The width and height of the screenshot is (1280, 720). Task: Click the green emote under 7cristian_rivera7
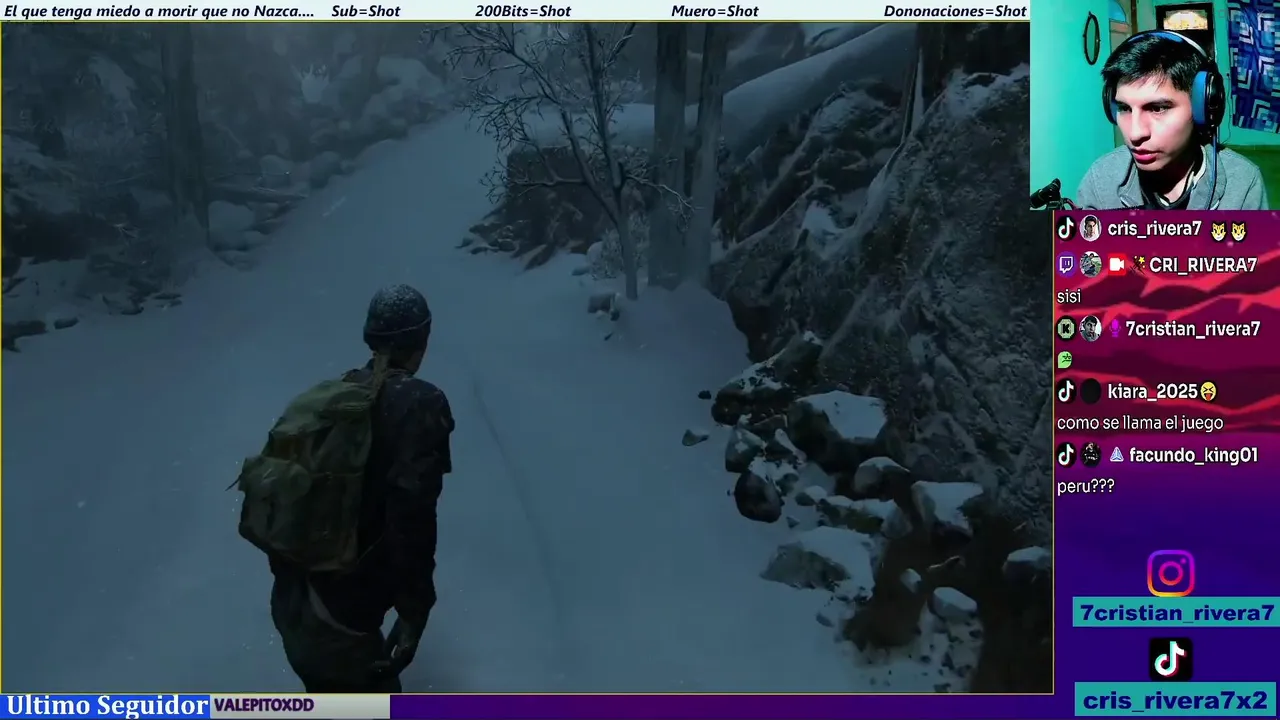click(x=1065, y=359)
